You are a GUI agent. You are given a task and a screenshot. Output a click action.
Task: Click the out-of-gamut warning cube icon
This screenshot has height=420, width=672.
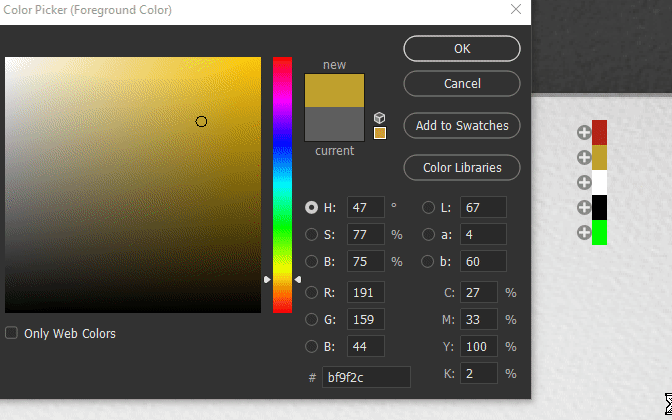380,117
